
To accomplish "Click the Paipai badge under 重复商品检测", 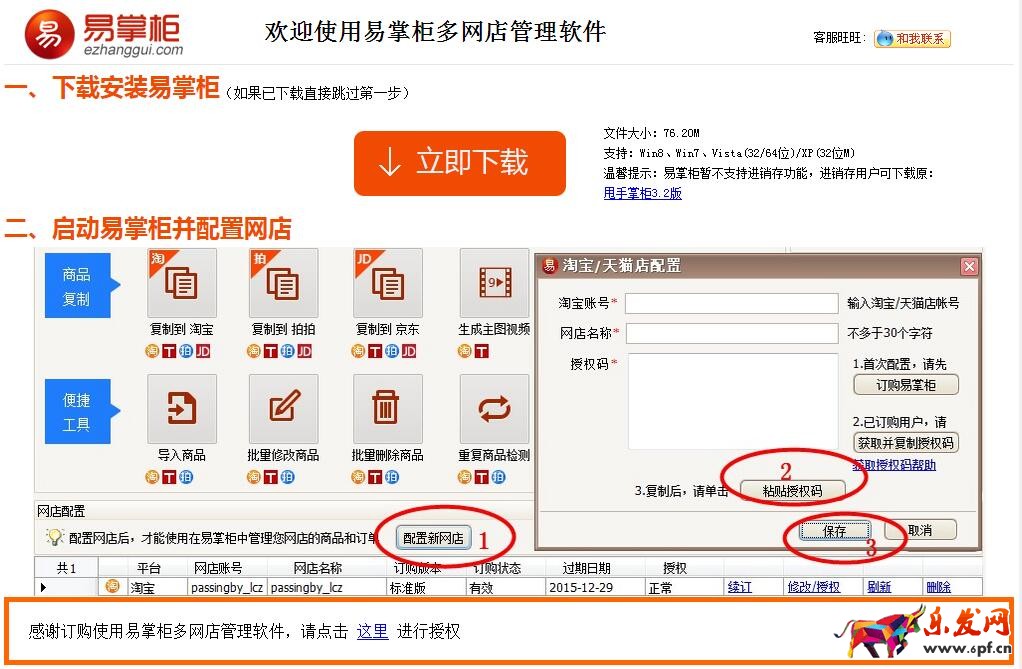I will pyautogui.click(x=499, y=477).
